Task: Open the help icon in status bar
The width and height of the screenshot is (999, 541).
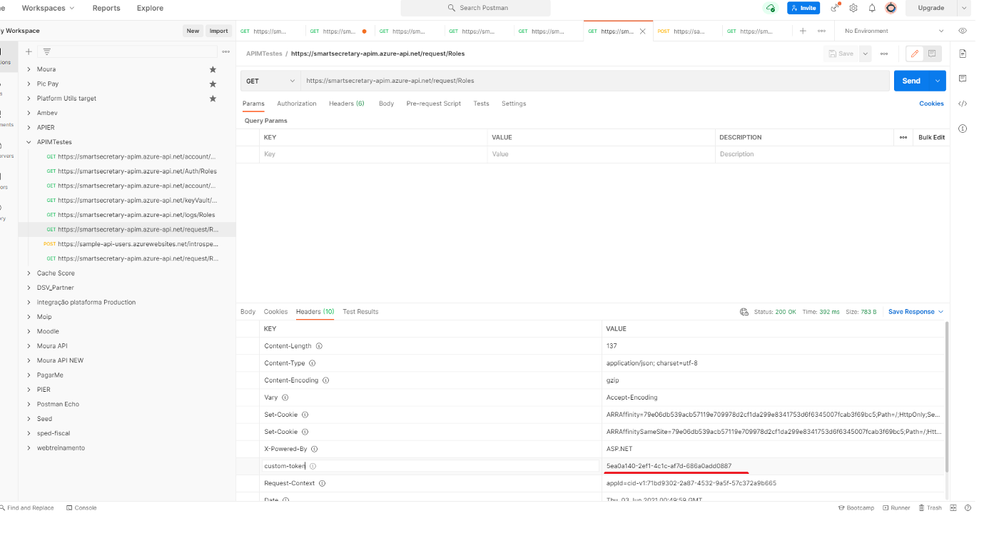Action: click(x=968, y=508)
